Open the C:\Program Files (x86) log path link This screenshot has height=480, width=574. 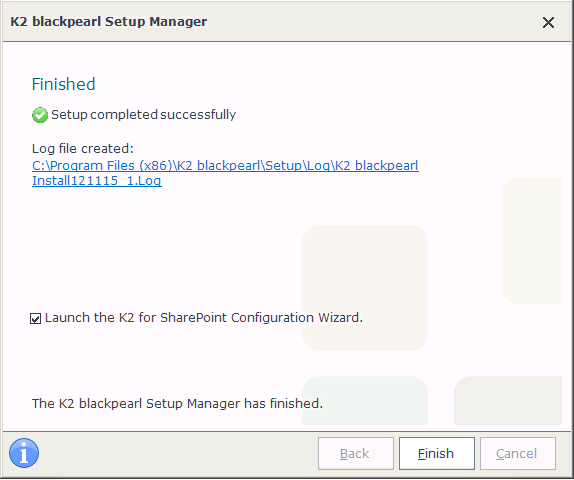pos(225,165)
